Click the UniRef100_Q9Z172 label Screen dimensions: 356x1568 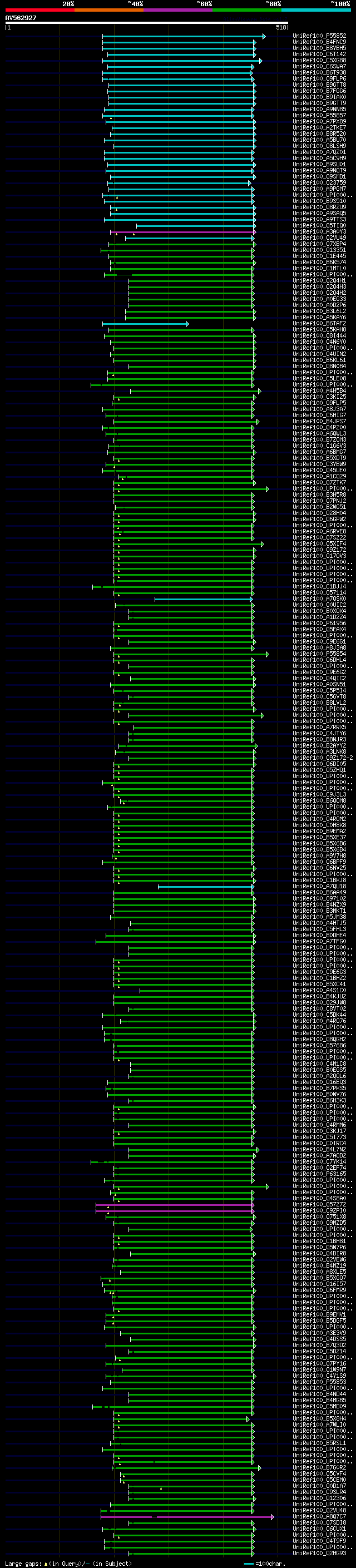[x=319, y=550]
